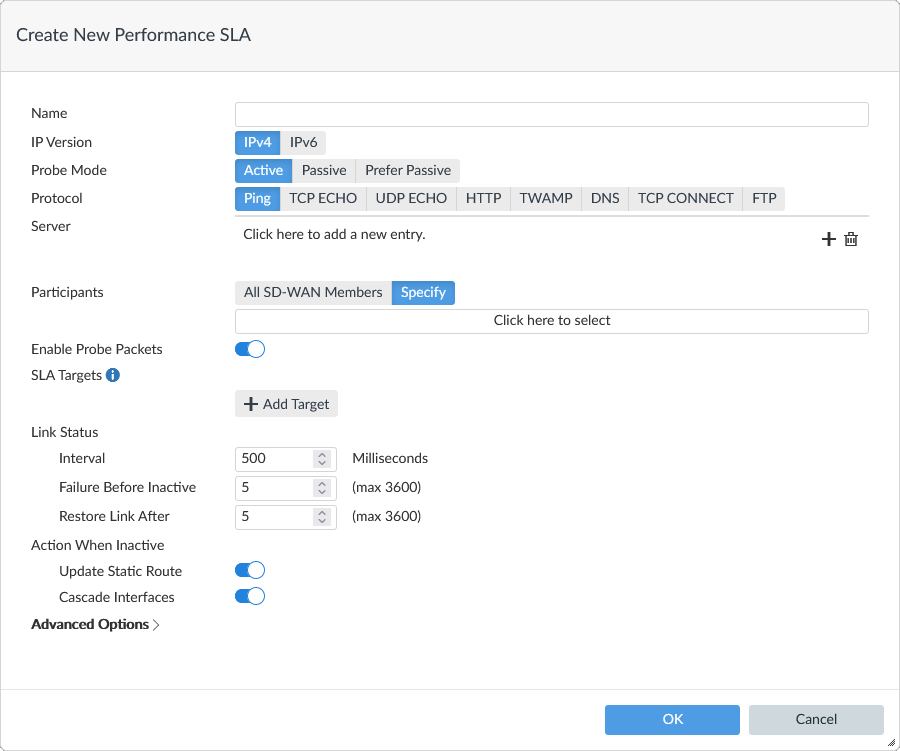Click the SLA Targets info icon

(x=113, y=376)
